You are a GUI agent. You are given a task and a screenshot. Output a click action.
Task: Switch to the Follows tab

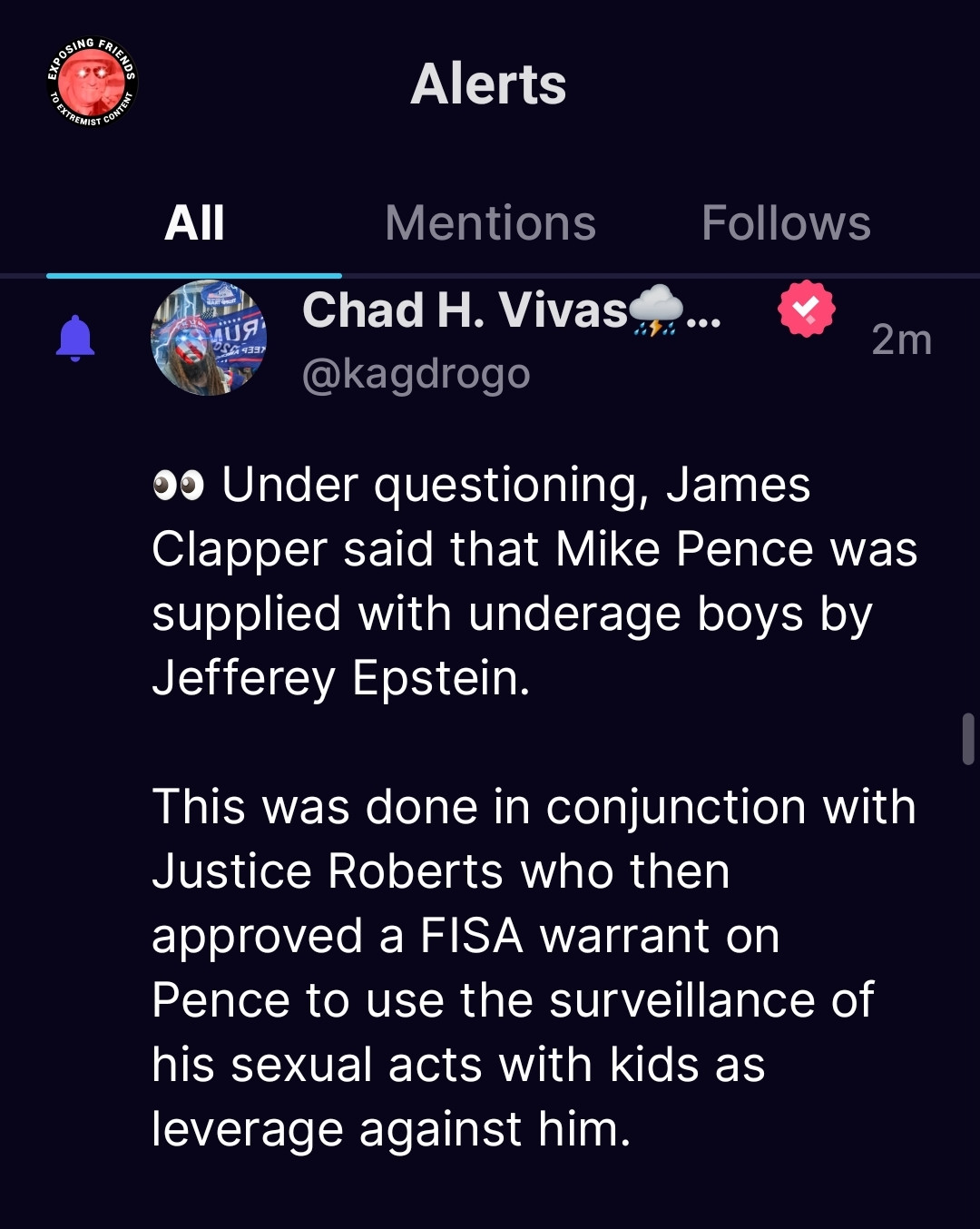pyautogui.click(x=786, y=223)
